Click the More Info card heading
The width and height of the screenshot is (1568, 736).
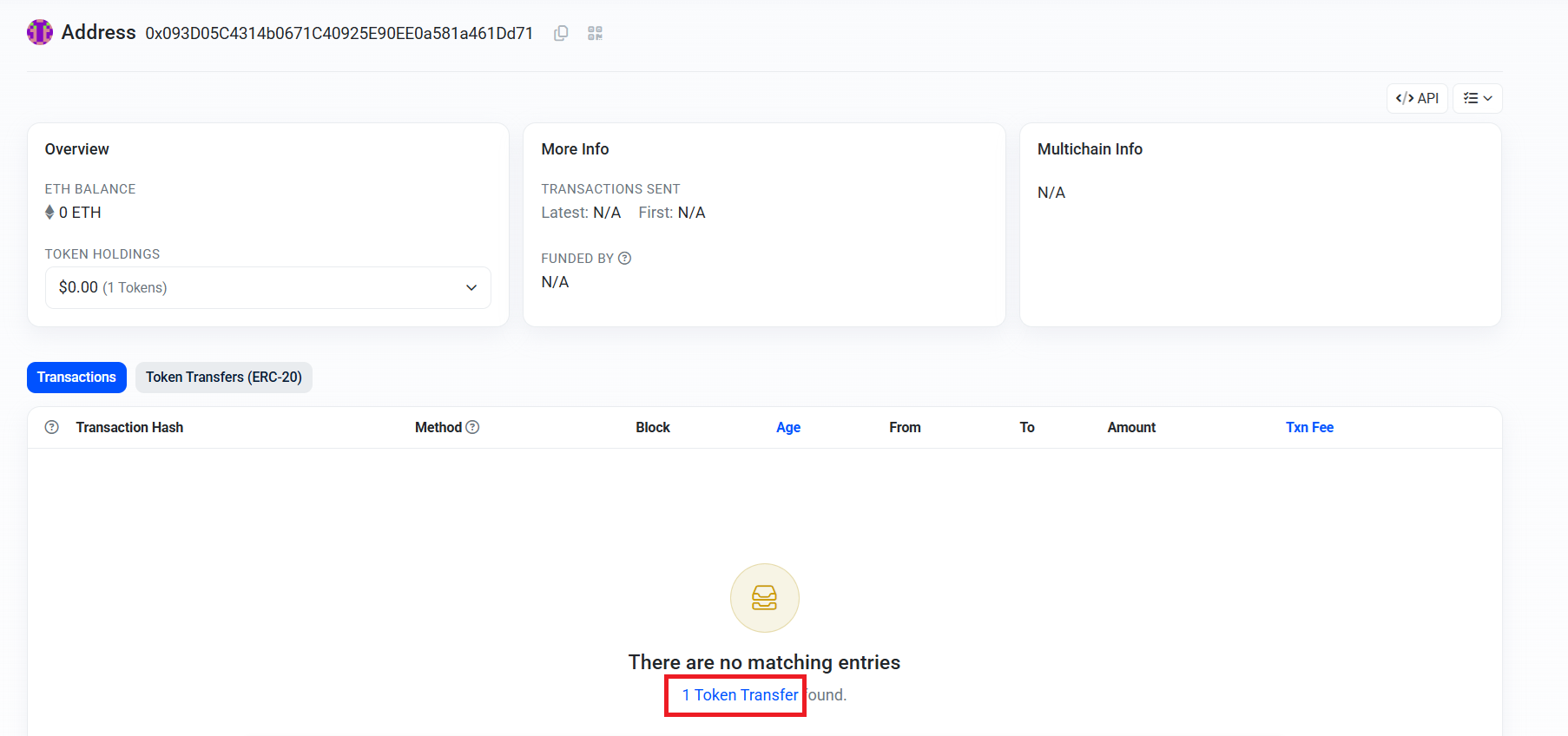(x=575, y=149)
